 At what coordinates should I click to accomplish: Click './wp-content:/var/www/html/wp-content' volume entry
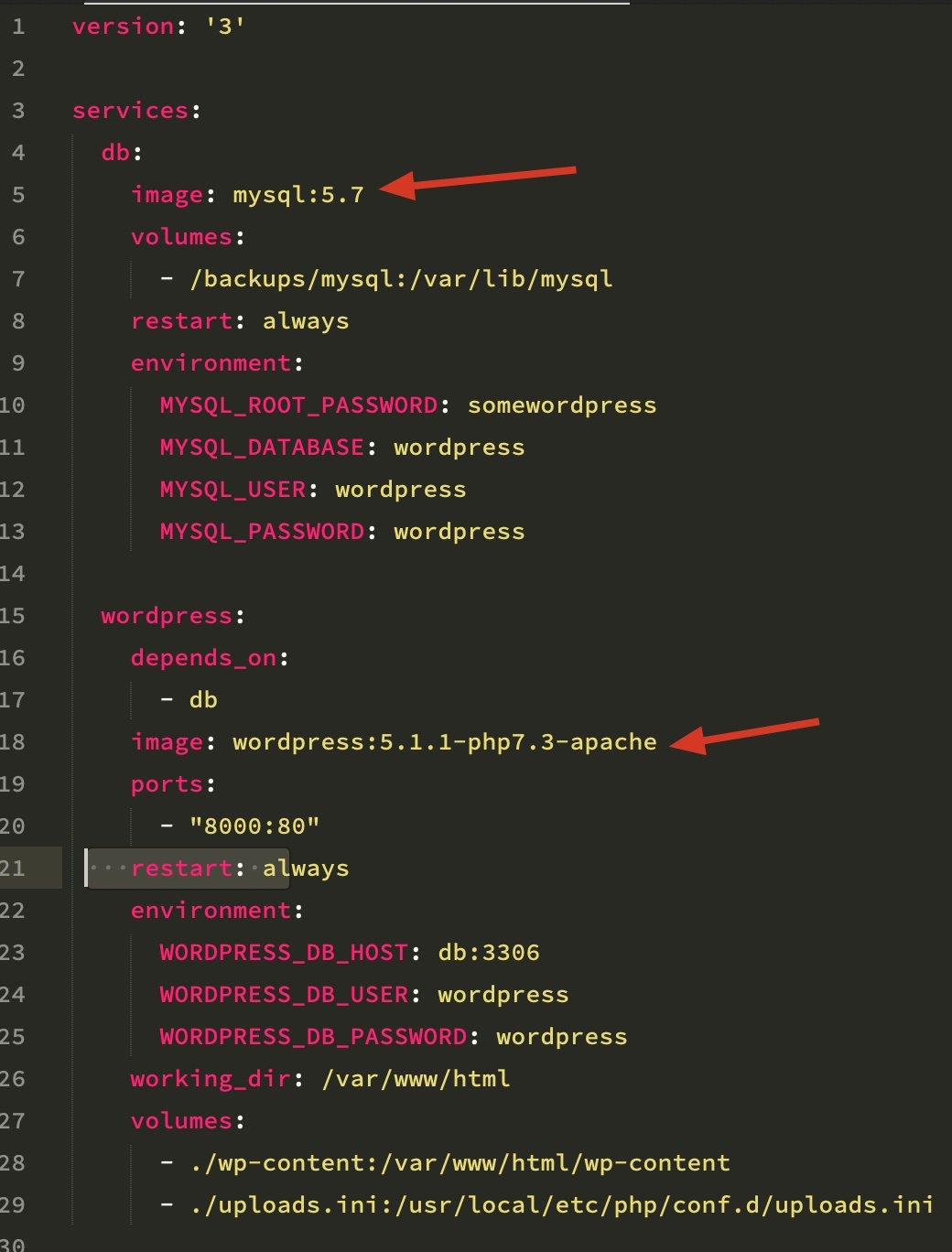coord(460,1163)
